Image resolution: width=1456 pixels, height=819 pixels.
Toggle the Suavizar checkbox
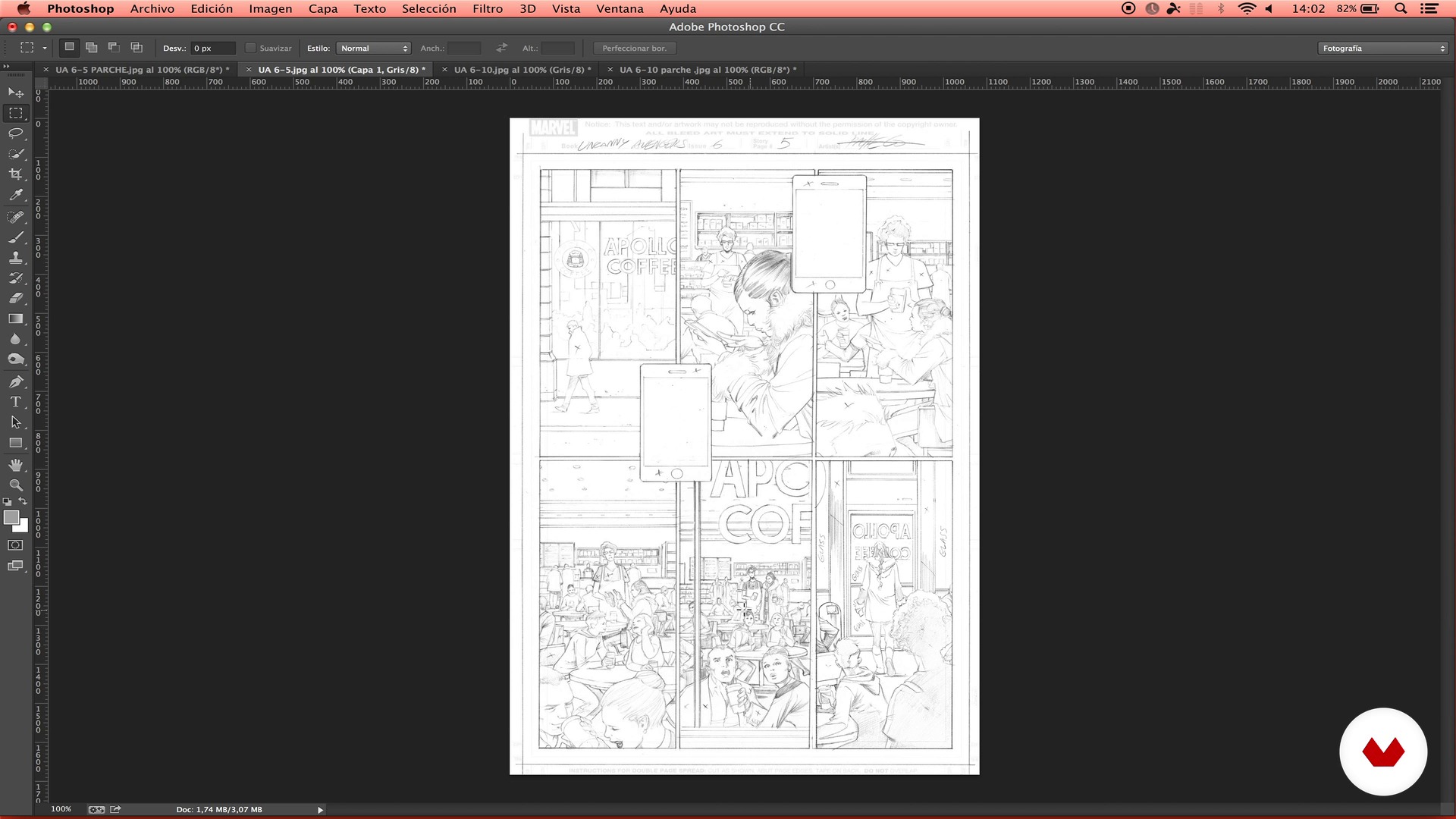(x=250, y=48)
